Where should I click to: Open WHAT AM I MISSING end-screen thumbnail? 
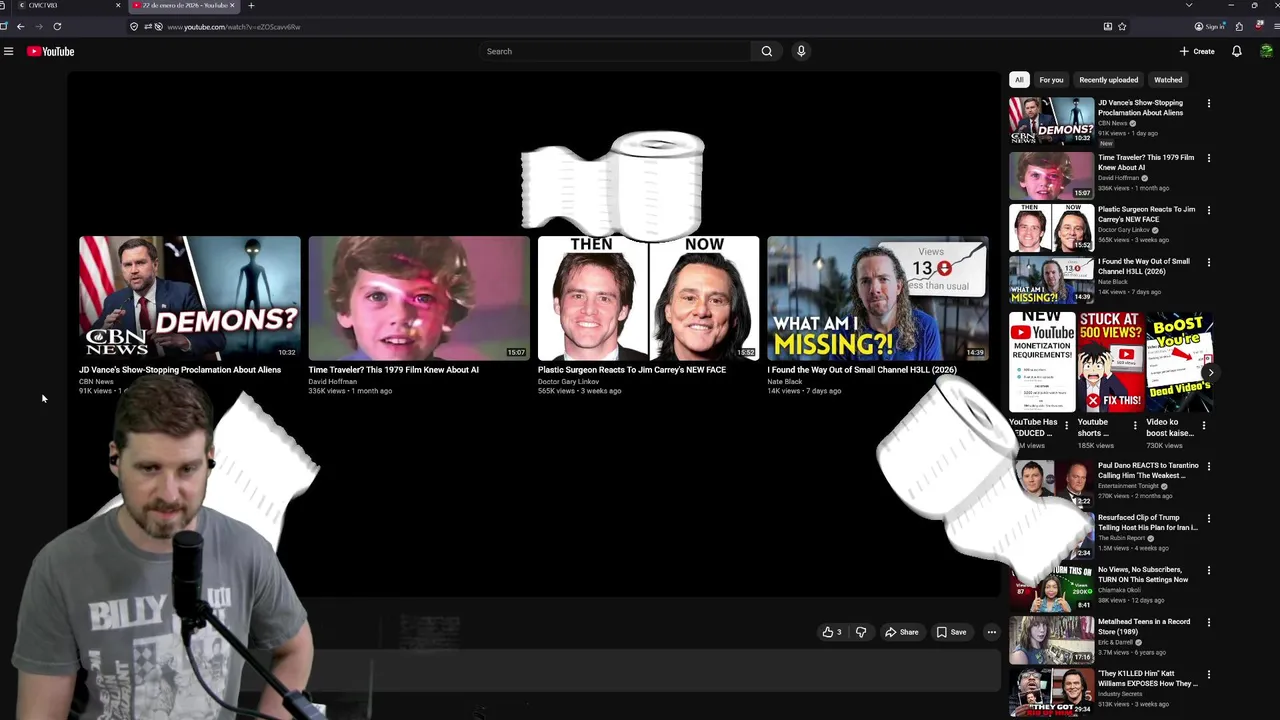pyautogui.click(x=877, y=298)
